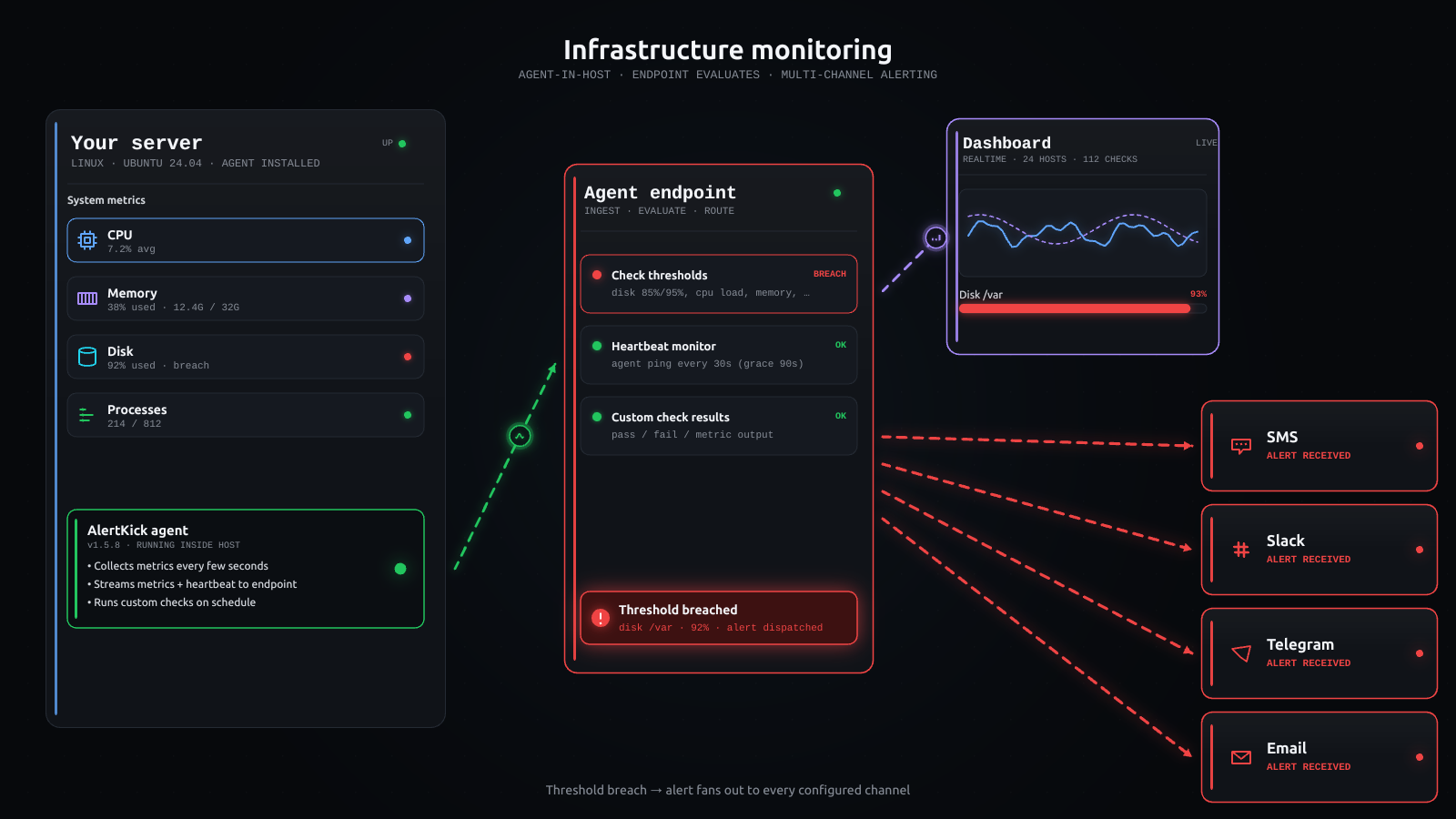This screenshot has width=1456, height=819.
Task: Click the 'Infrastructure monitoring' heading
Action: pos(728,50)
